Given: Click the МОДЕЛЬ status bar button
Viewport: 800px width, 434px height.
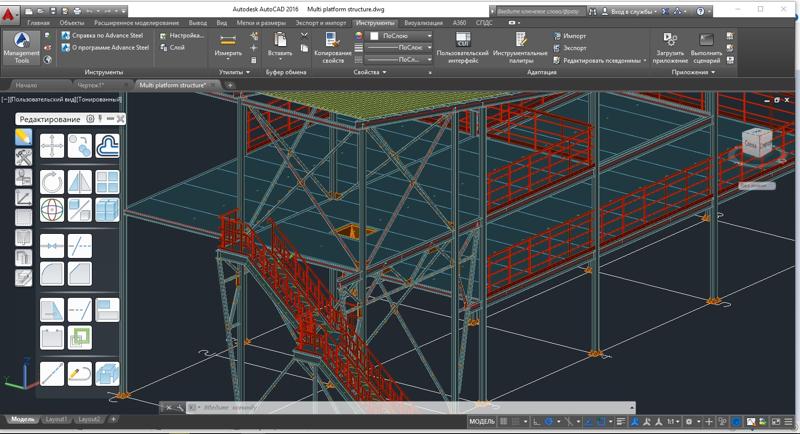Looking at the screenshot, I should pyautogui.click(x=482, y=421).
